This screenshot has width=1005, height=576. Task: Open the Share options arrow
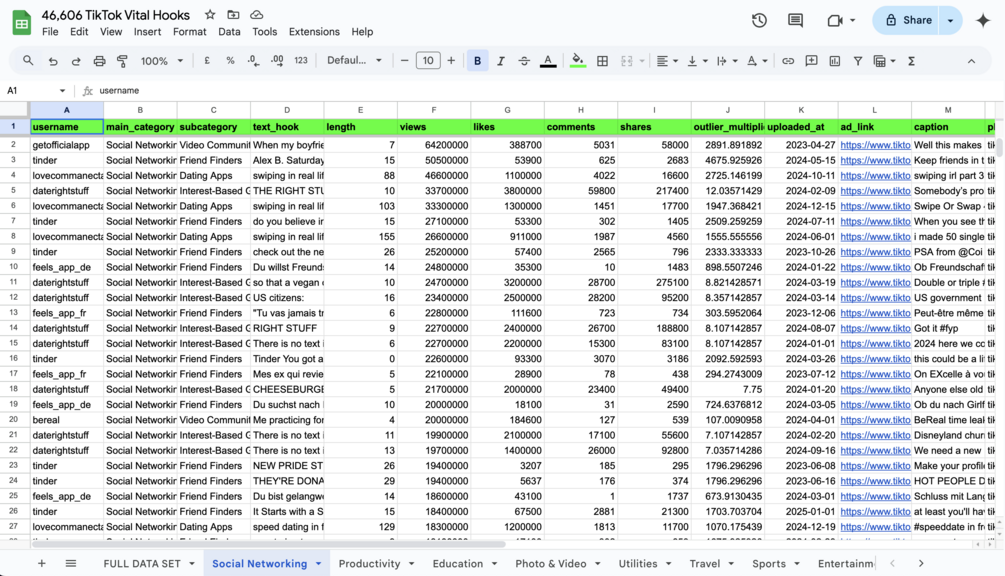tap(951, 21)
